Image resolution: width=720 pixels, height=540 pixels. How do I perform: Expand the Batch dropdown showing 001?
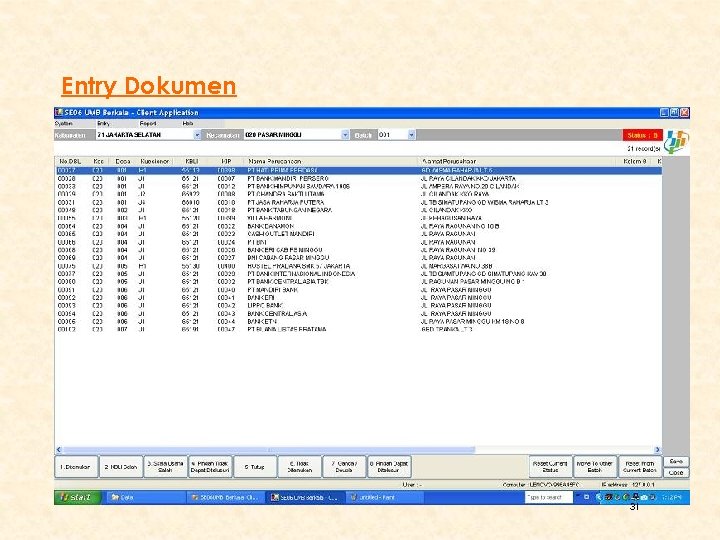(x=411, y=135)
